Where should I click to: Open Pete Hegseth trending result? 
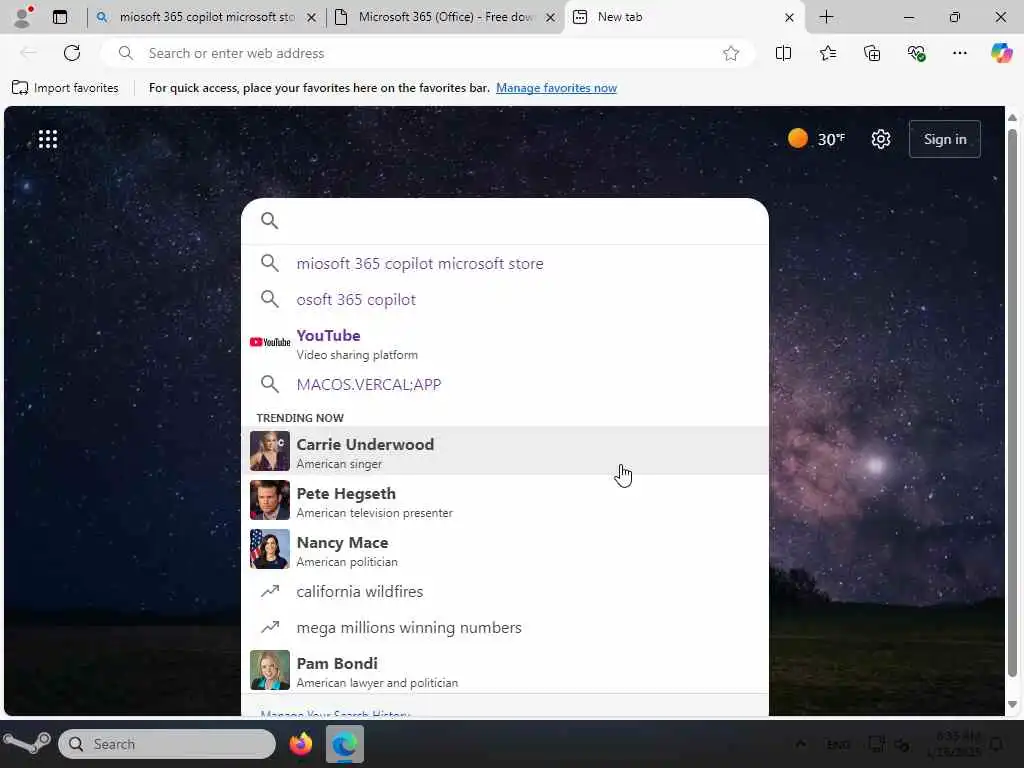tap(505, 500)
